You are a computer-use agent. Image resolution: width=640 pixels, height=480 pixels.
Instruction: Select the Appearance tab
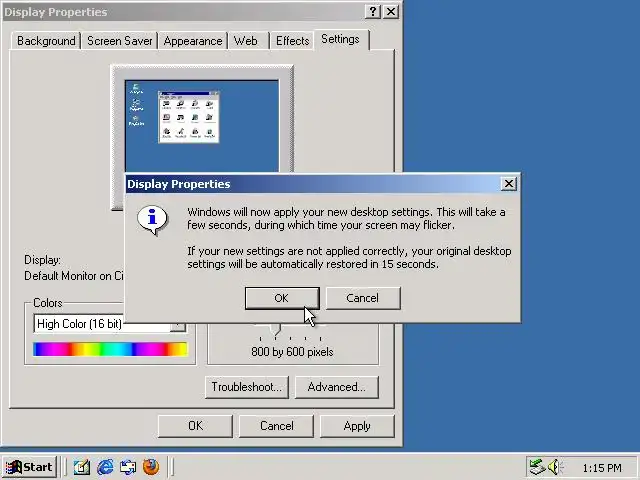193,41
